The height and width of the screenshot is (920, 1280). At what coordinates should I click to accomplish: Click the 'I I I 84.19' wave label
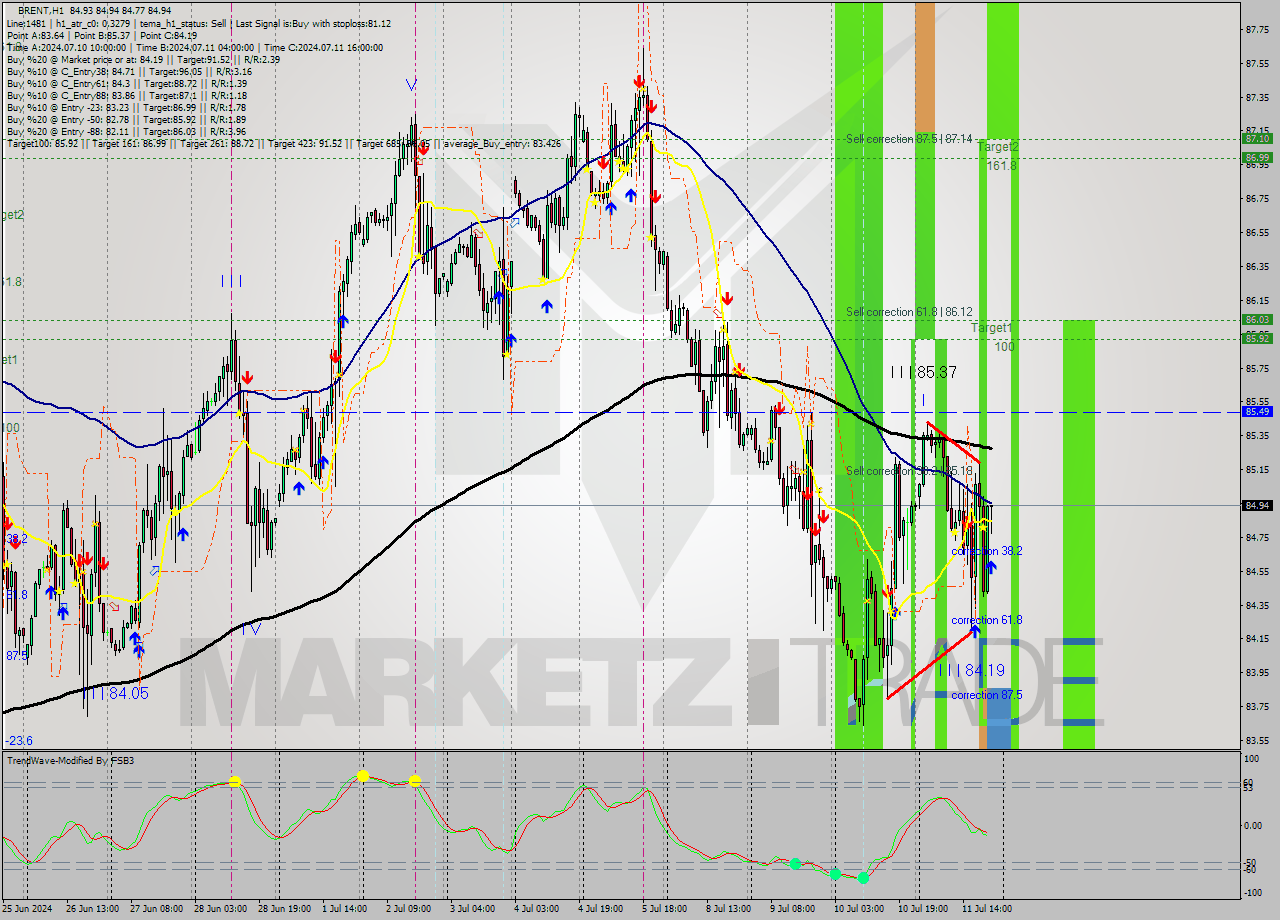[x=971, y=670]
